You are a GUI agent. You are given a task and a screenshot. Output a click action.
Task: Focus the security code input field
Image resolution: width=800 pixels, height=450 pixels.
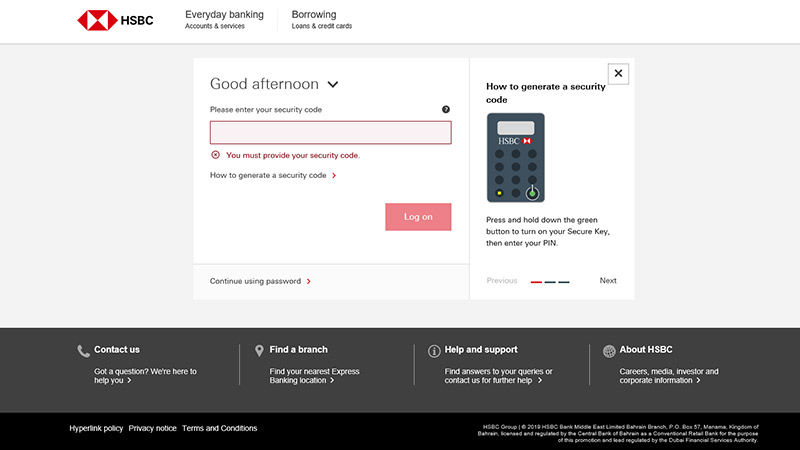(x=331, y=133)
